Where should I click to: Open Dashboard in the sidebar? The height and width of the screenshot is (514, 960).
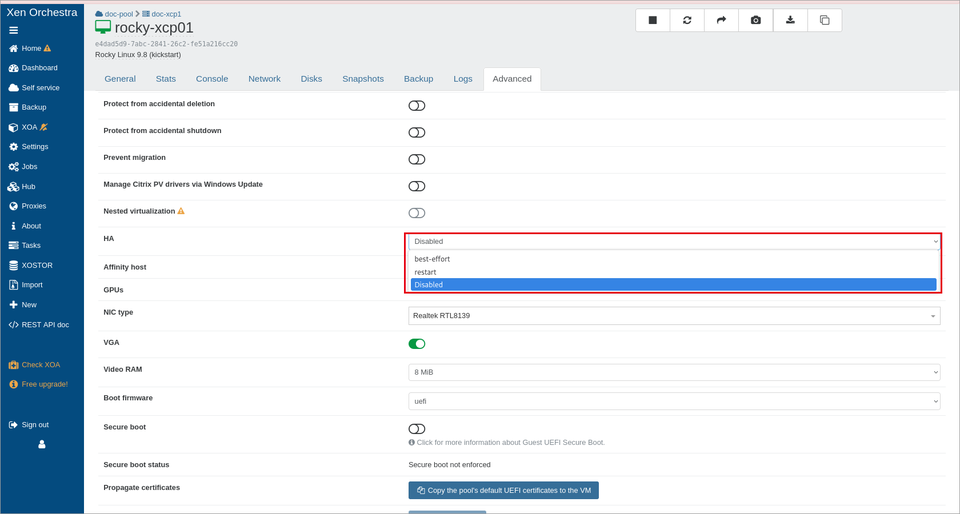click(33, 68)
